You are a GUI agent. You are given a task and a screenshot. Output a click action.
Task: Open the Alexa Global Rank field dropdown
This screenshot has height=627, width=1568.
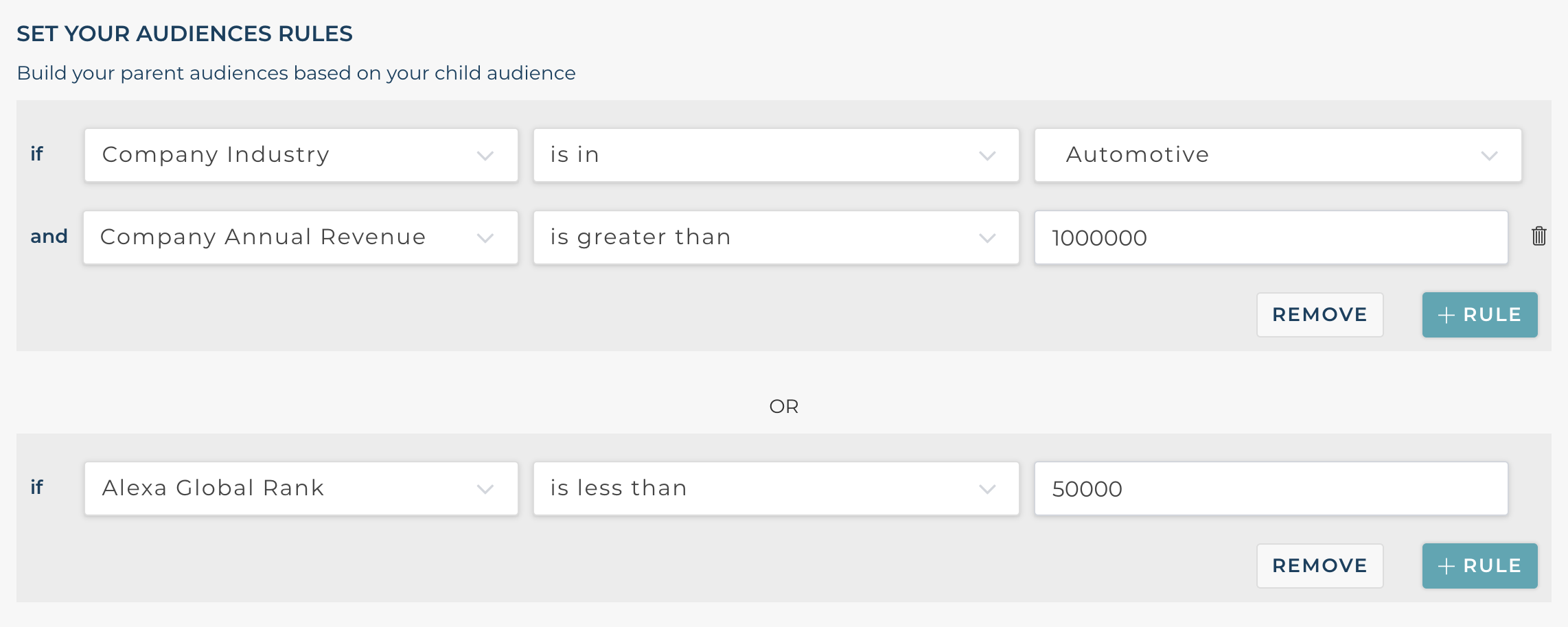301,488
